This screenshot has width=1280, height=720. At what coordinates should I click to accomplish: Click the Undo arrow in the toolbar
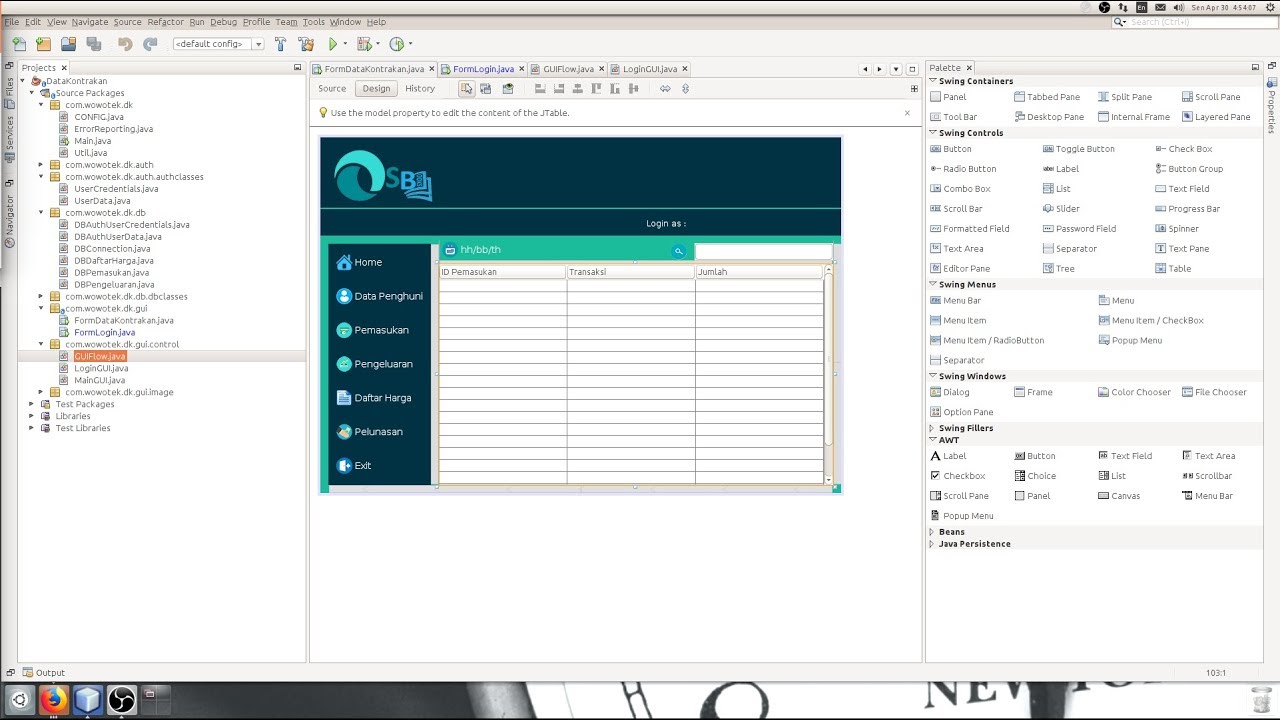click(125, 44)
